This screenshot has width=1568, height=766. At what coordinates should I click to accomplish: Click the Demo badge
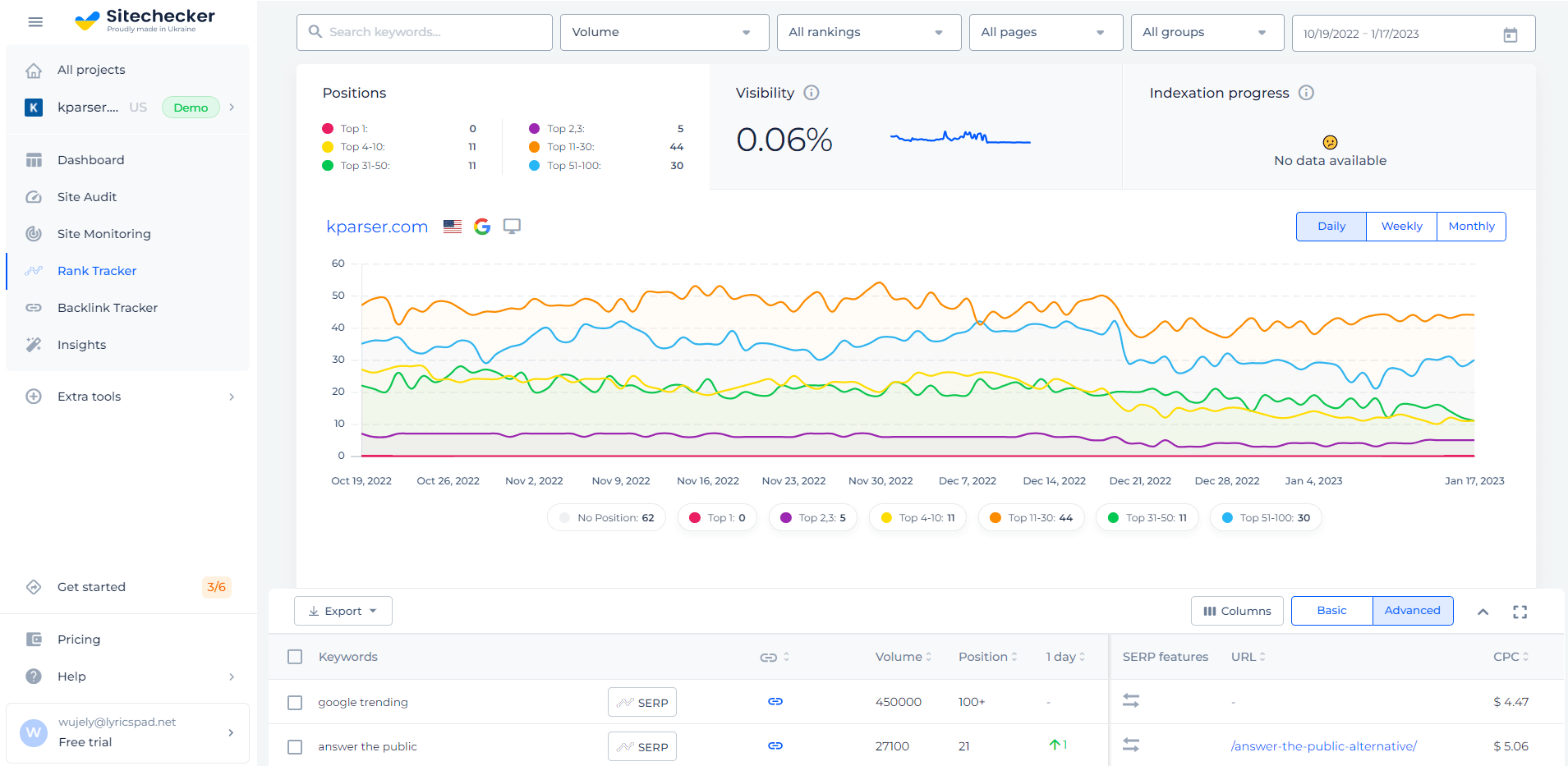(191, 108)
